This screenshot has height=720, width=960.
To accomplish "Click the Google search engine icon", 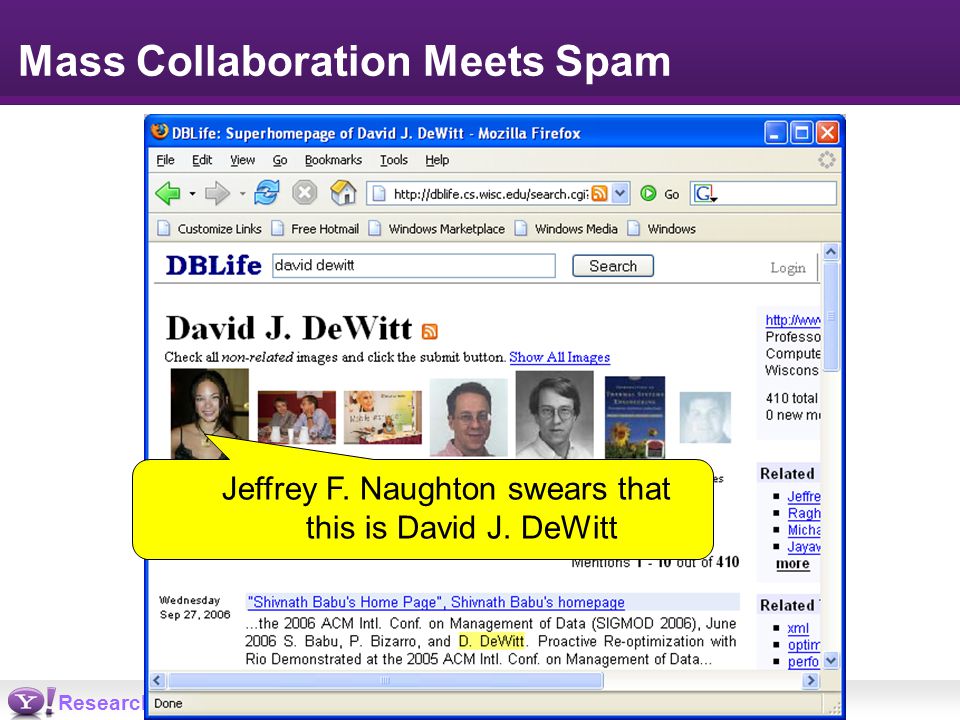I will click(704, 193).
